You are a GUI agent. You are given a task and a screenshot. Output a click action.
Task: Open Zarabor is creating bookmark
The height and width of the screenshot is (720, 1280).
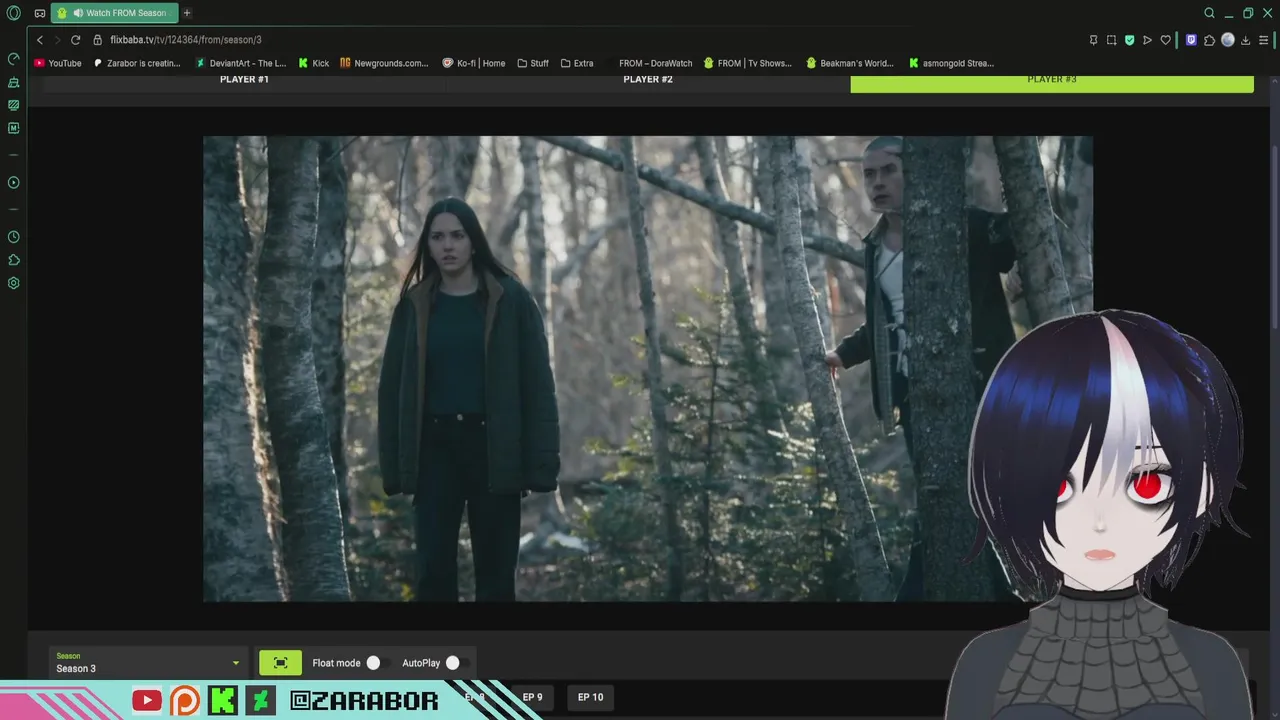click(x=137, y=63)
